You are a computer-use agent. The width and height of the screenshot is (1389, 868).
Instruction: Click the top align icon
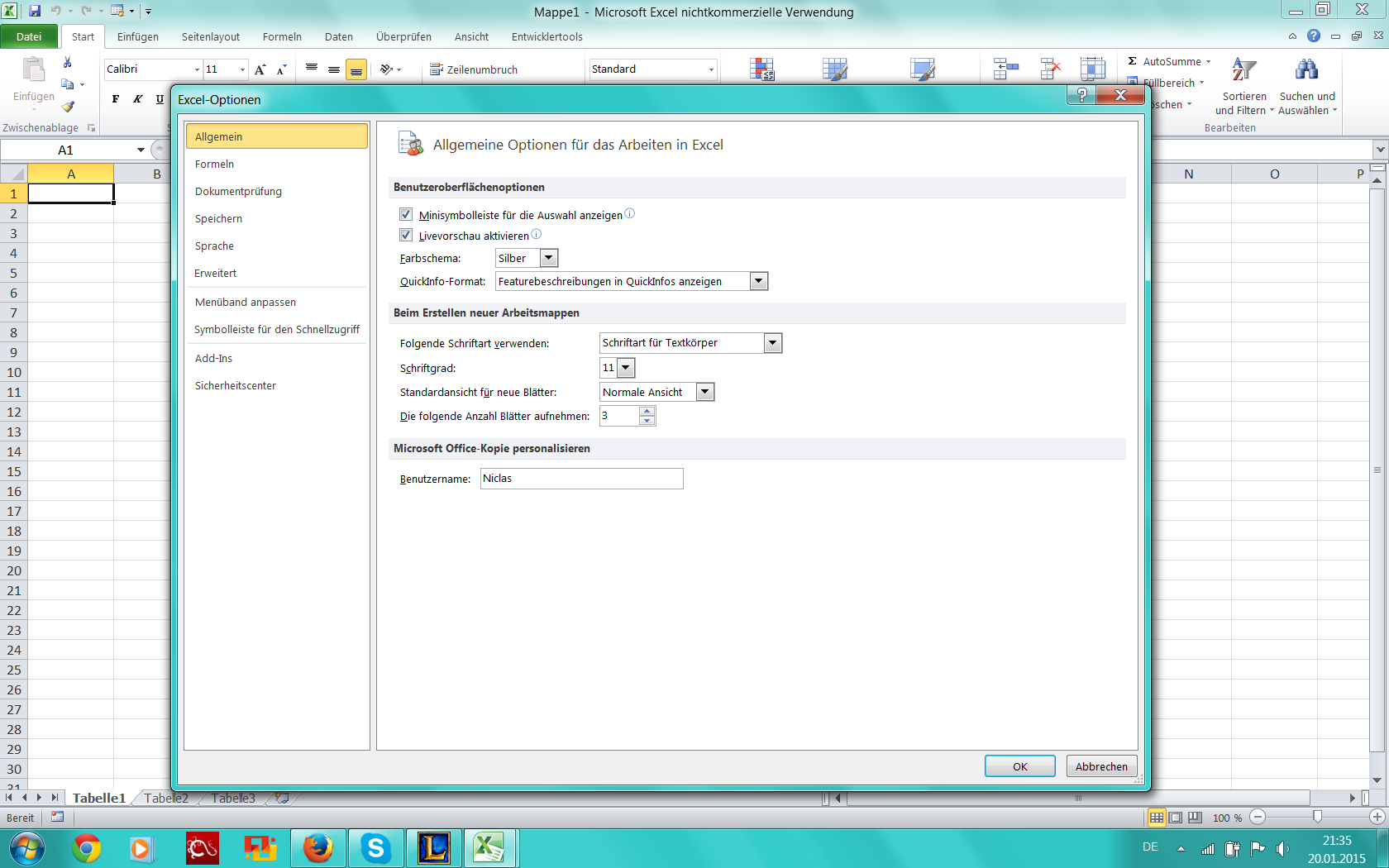(x=312, y=69)
